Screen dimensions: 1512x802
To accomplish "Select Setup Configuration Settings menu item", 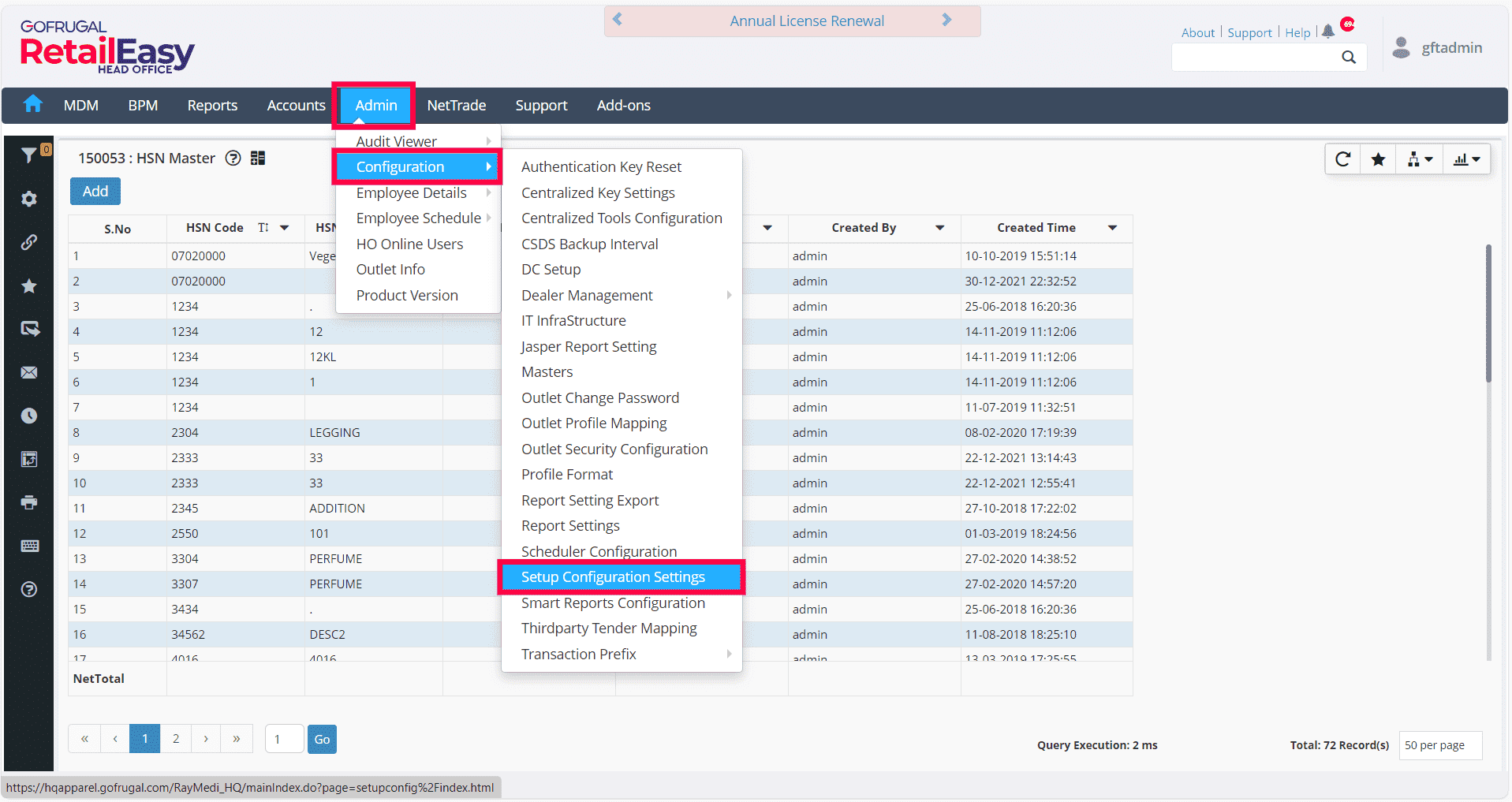I will 613,577.
